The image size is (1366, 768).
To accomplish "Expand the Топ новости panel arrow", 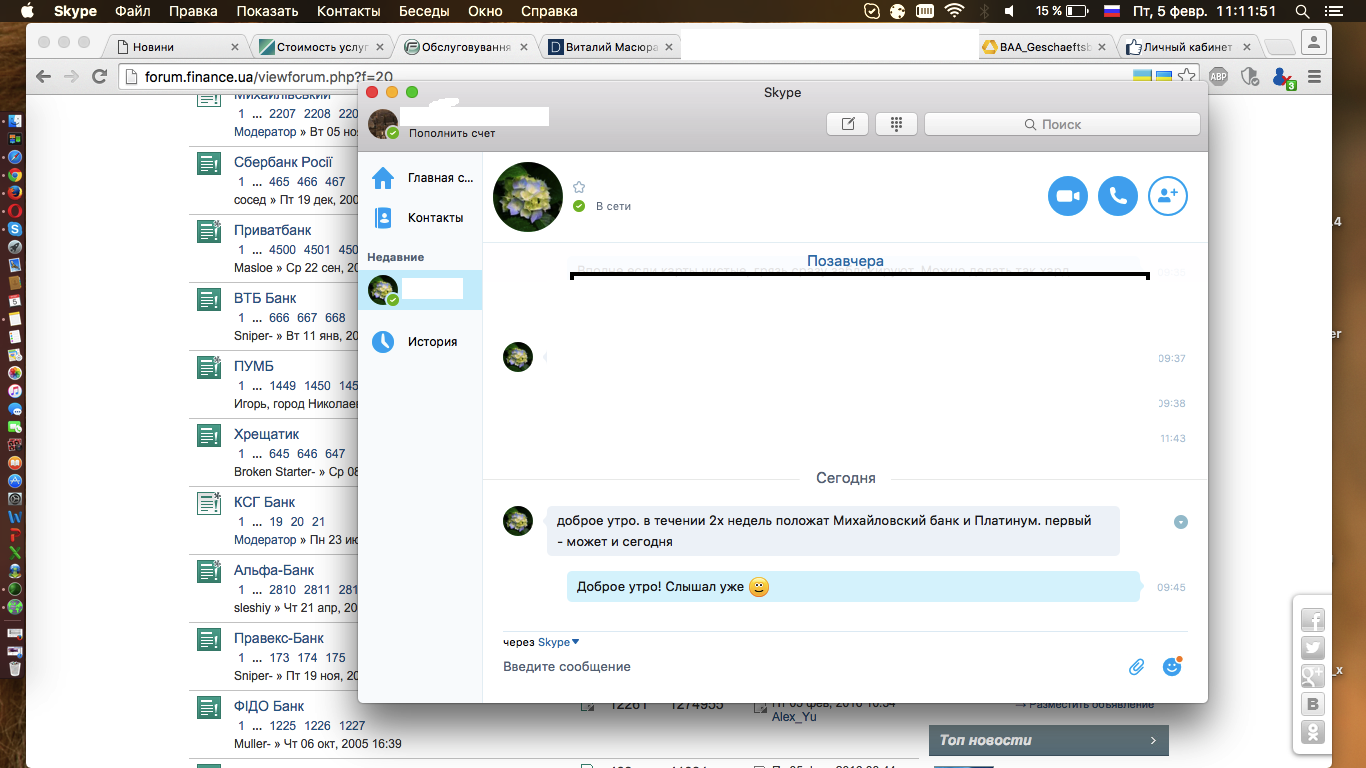I will [1153, 741].
